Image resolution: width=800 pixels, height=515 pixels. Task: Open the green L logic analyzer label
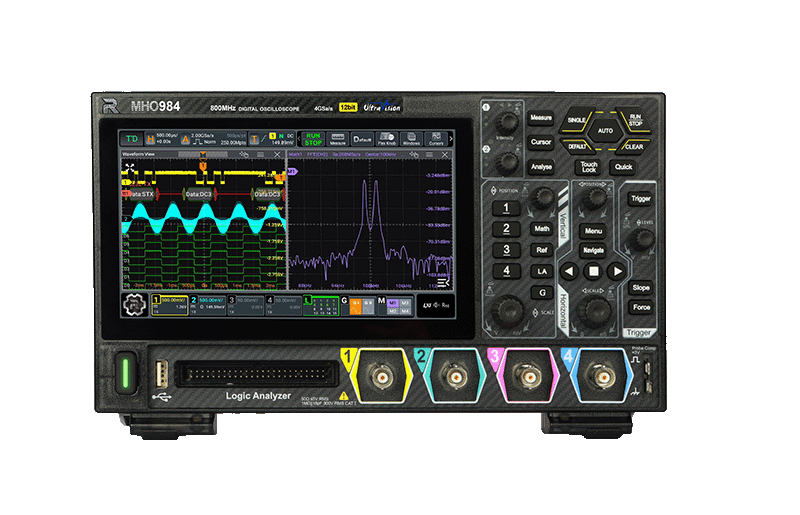pyautogui.click(x=321, y=305)
